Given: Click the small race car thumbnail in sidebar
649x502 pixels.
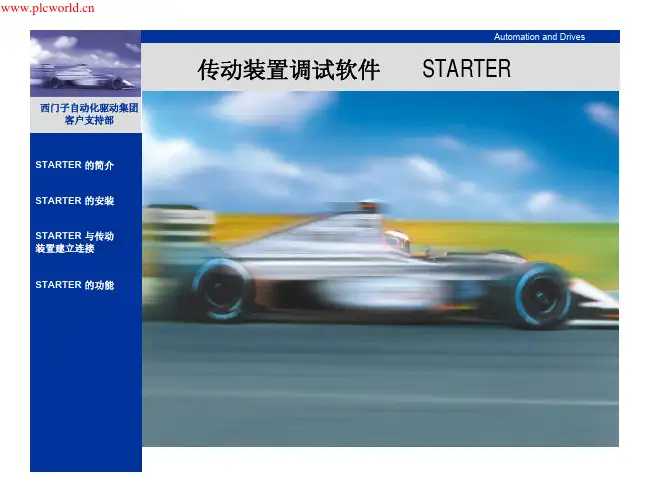Looking at the screenshot, I should (x=85, y=64).
